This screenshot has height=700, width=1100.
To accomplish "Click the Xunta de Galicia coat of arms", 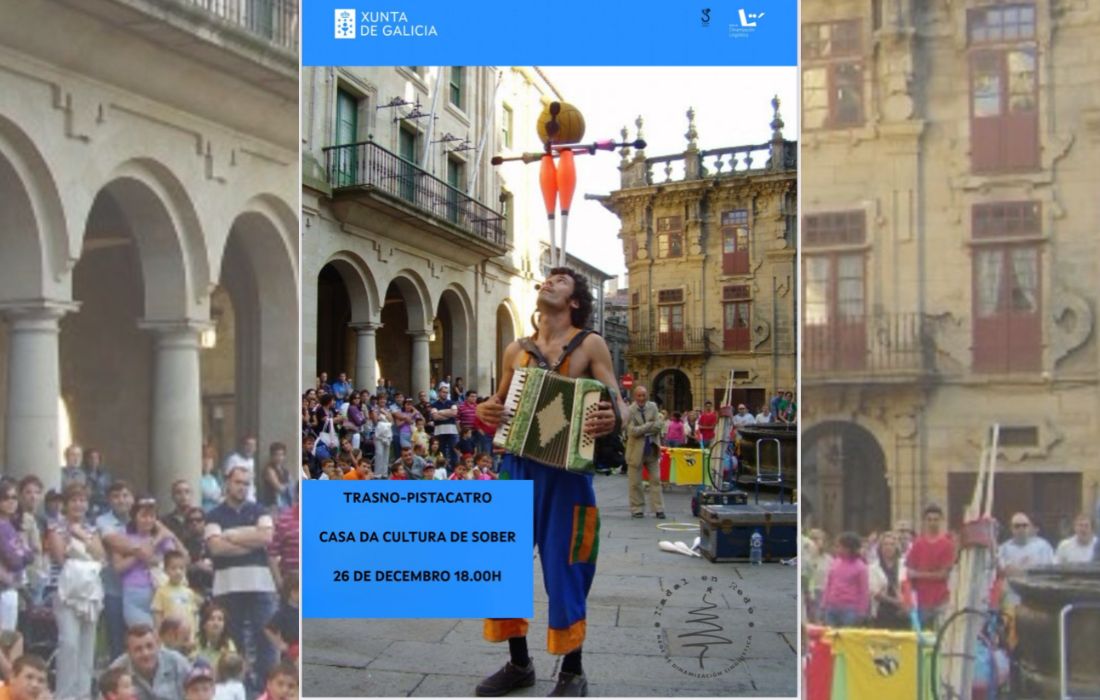I will click(x=345, y=23).
